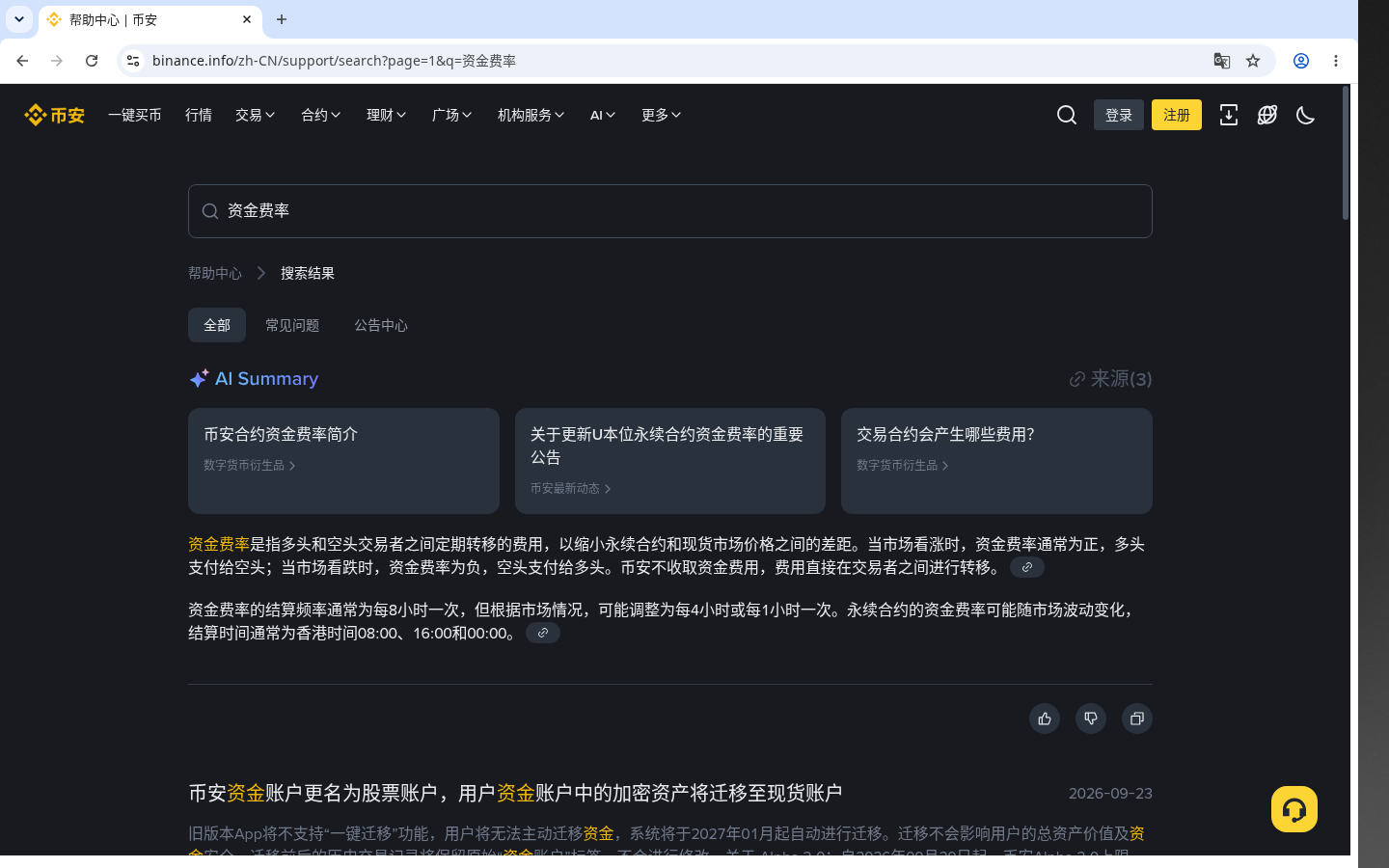Bookmark this page with the star icon
Image resolution: width=1389 pixels, height=868 pixels.
[1253, 61]
